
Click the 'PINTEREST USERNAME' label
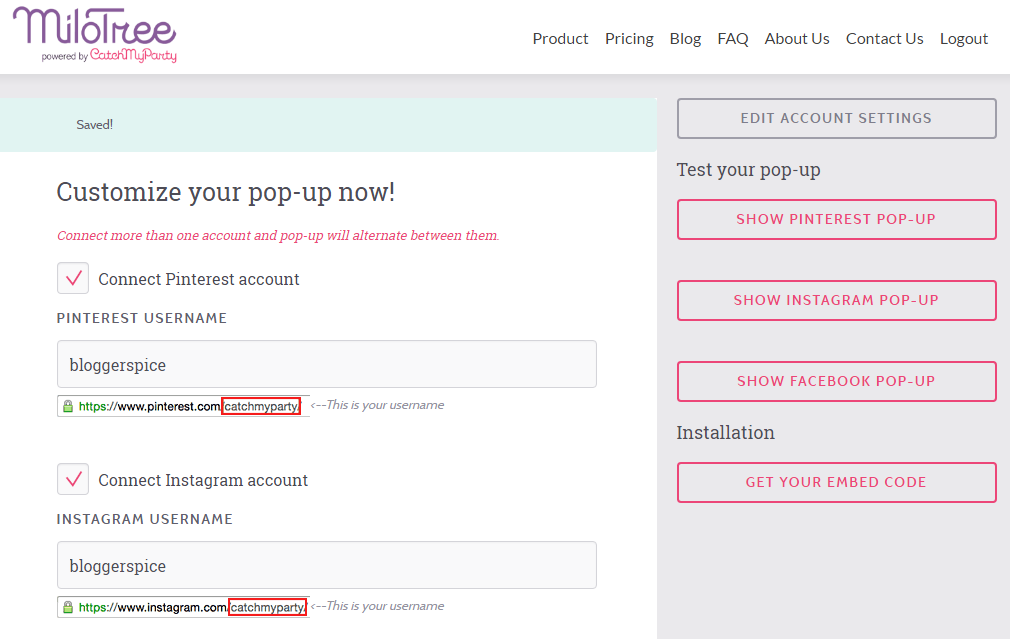(142, 318)
